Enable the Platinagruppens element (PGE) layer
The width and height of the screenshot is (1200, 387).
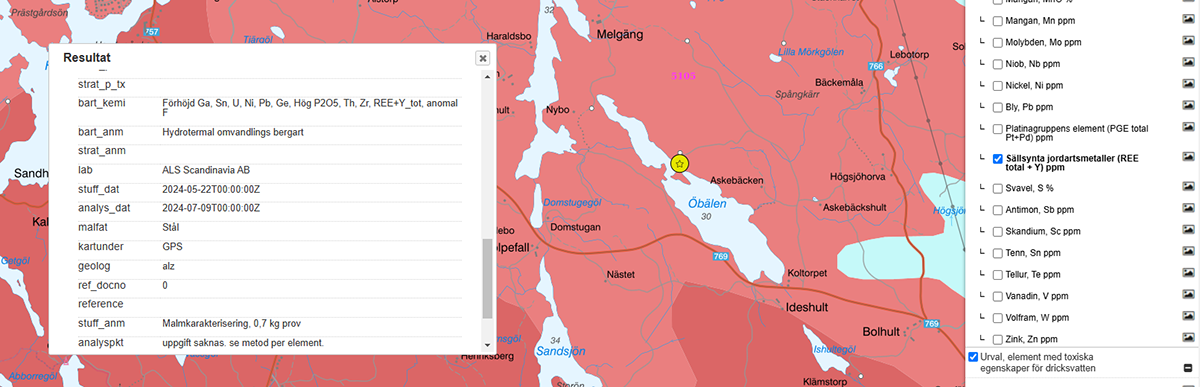click(998, 129)
